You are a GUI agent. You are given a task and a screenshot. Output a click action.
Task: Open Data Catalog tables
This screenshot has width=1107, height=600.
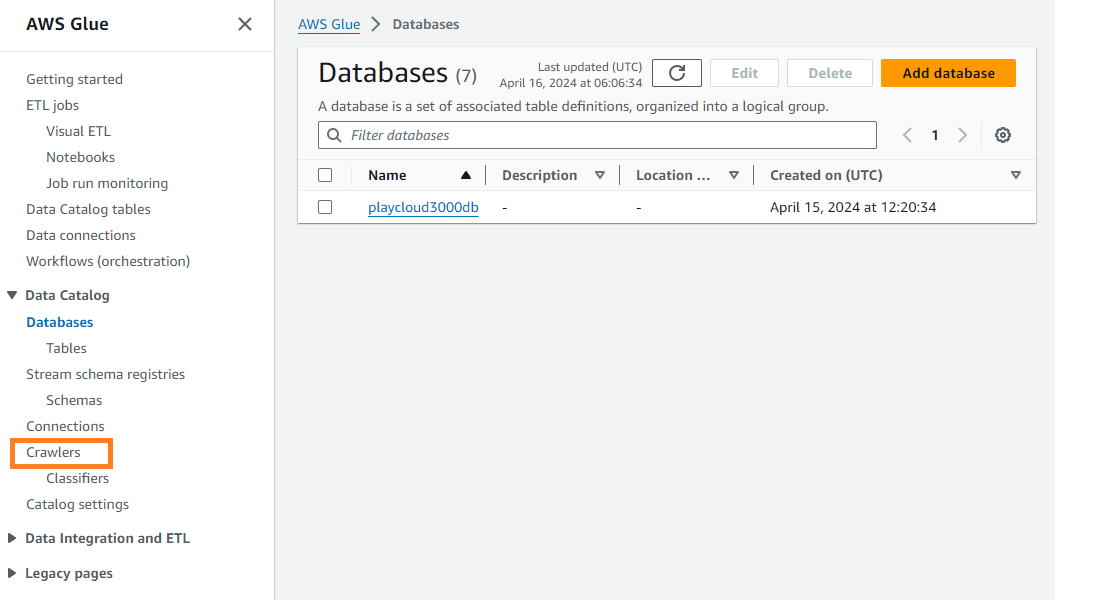point(88,210)
